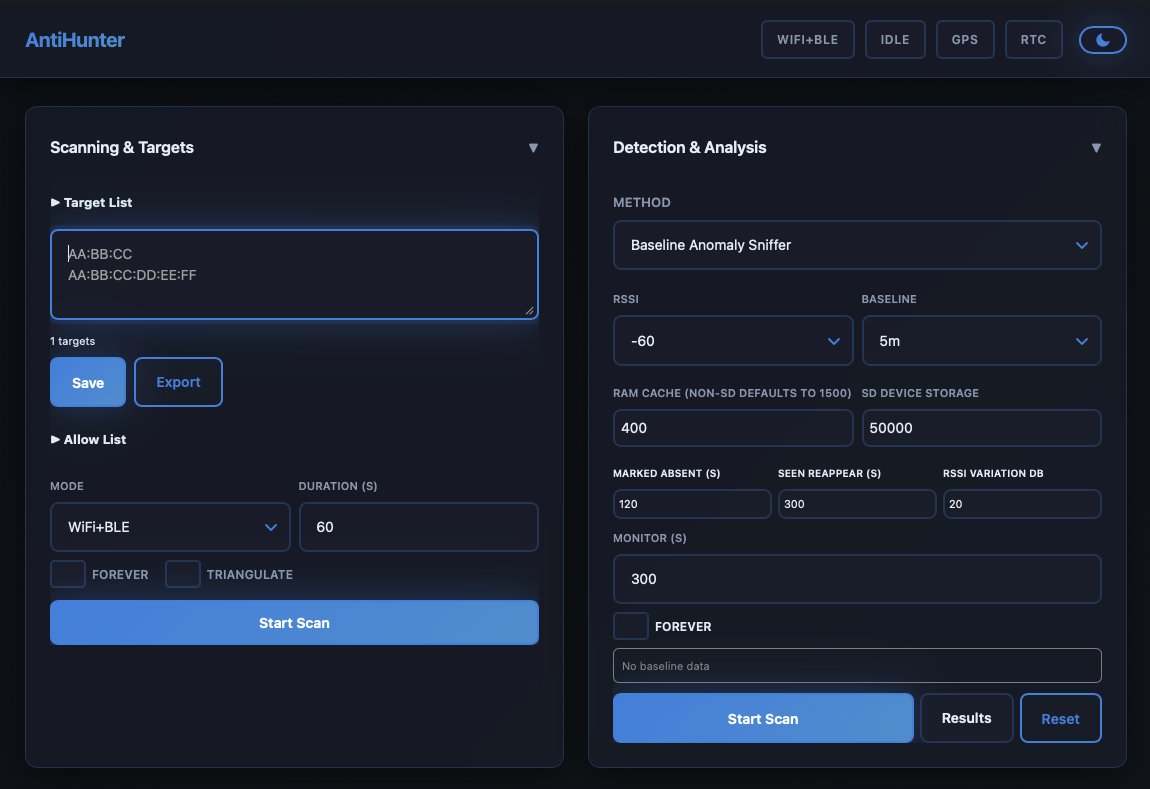Image resolution: width=1150 pixels, height=789 pixels.
Task: Open the RSSI -60 dropdown
Action: 733,340
